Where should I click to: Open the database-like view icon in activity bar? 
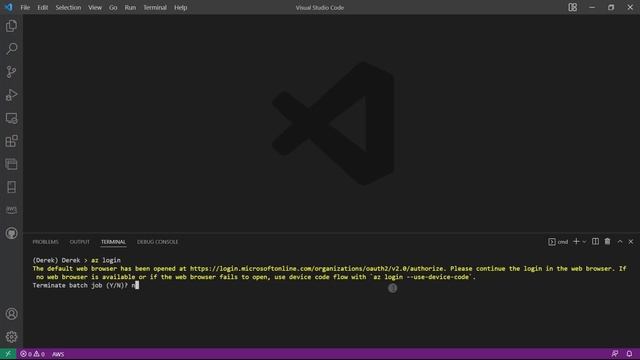pyautogui.click(x=11, y=164)
